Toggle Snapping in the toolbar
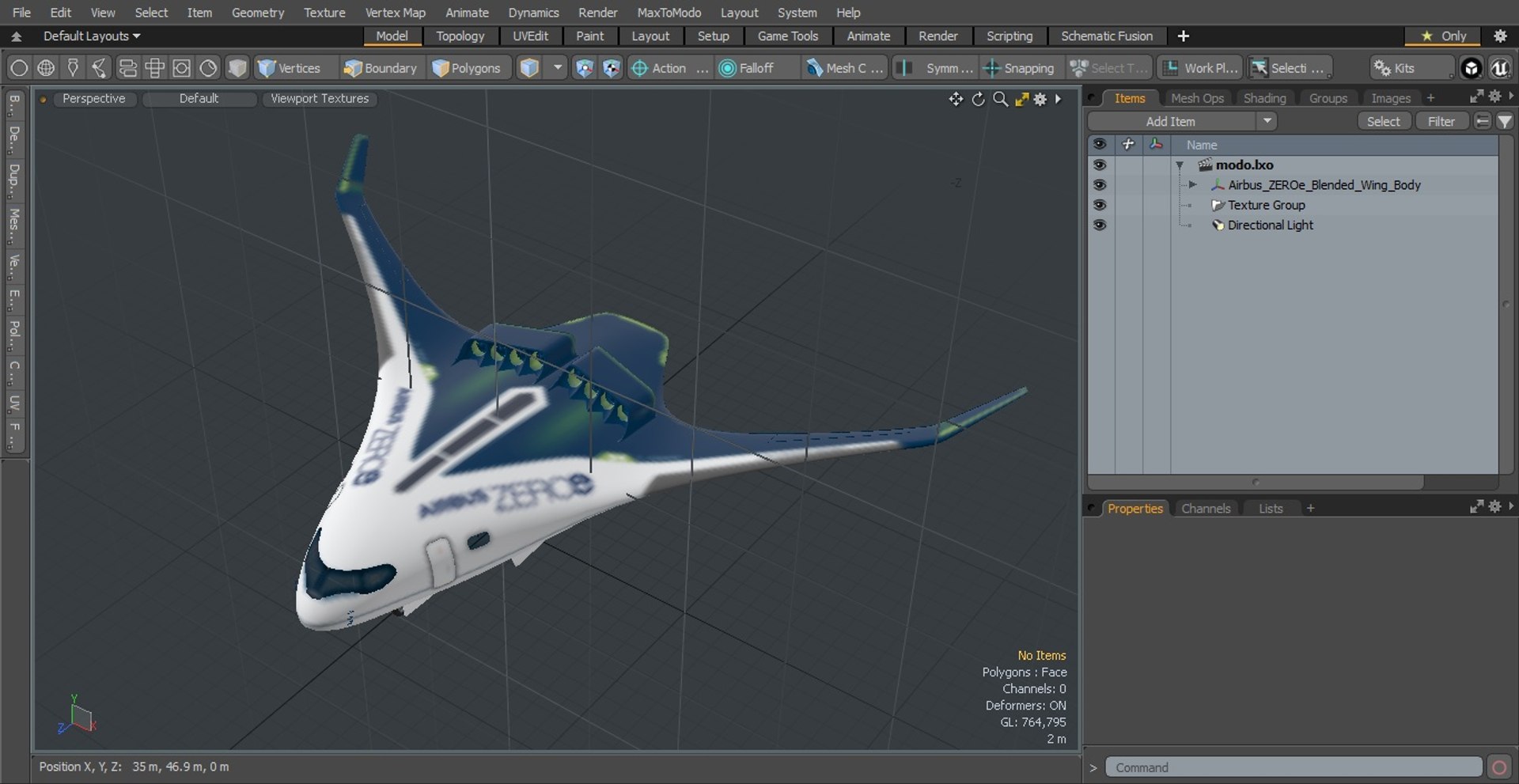This screenshot has width=1519, height=784. [x=1020, y=68]
